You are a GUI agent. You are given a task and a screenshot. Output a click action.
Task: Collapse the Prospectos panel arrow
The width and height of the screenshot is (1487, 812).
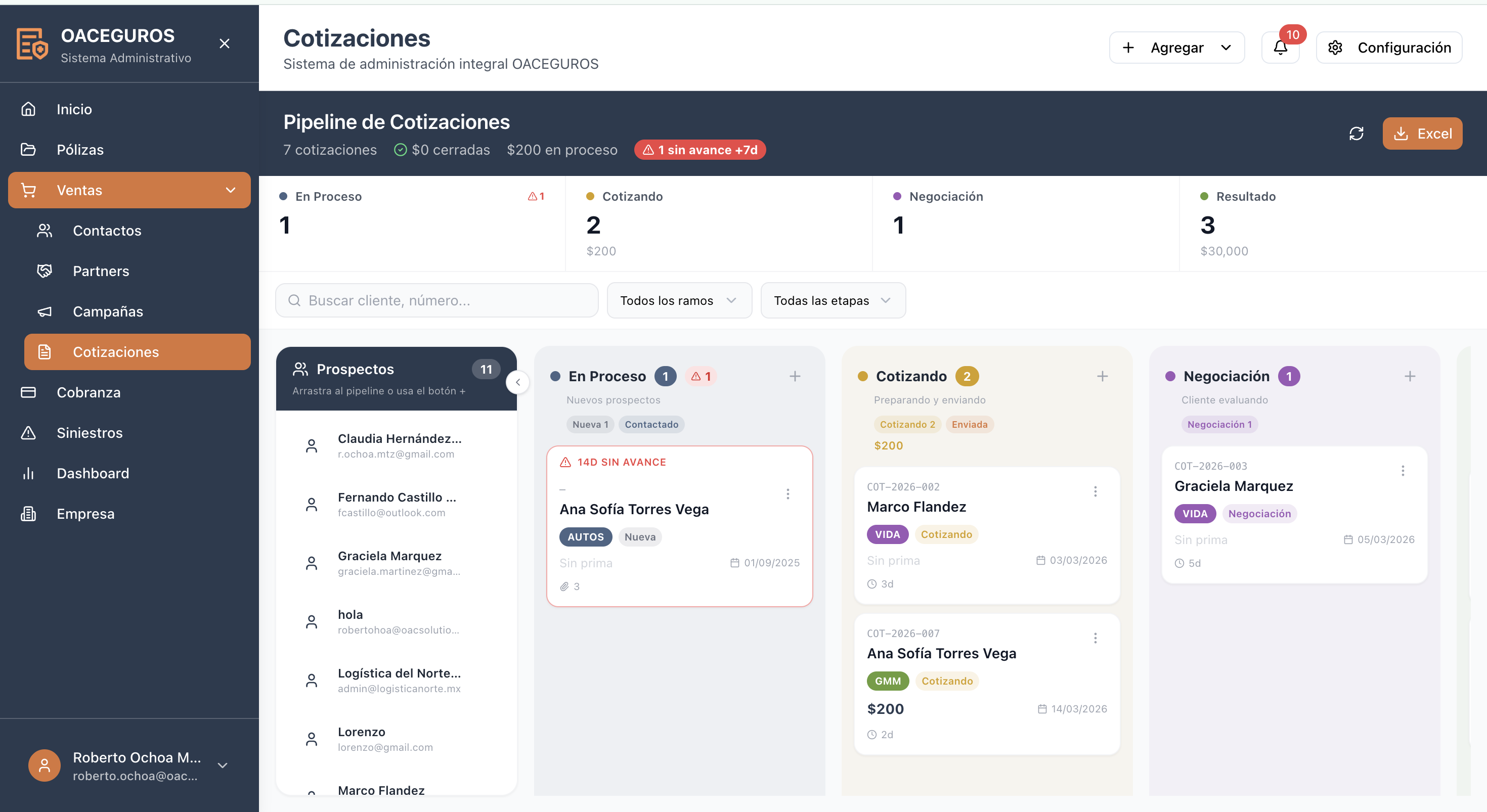point(518,382)
